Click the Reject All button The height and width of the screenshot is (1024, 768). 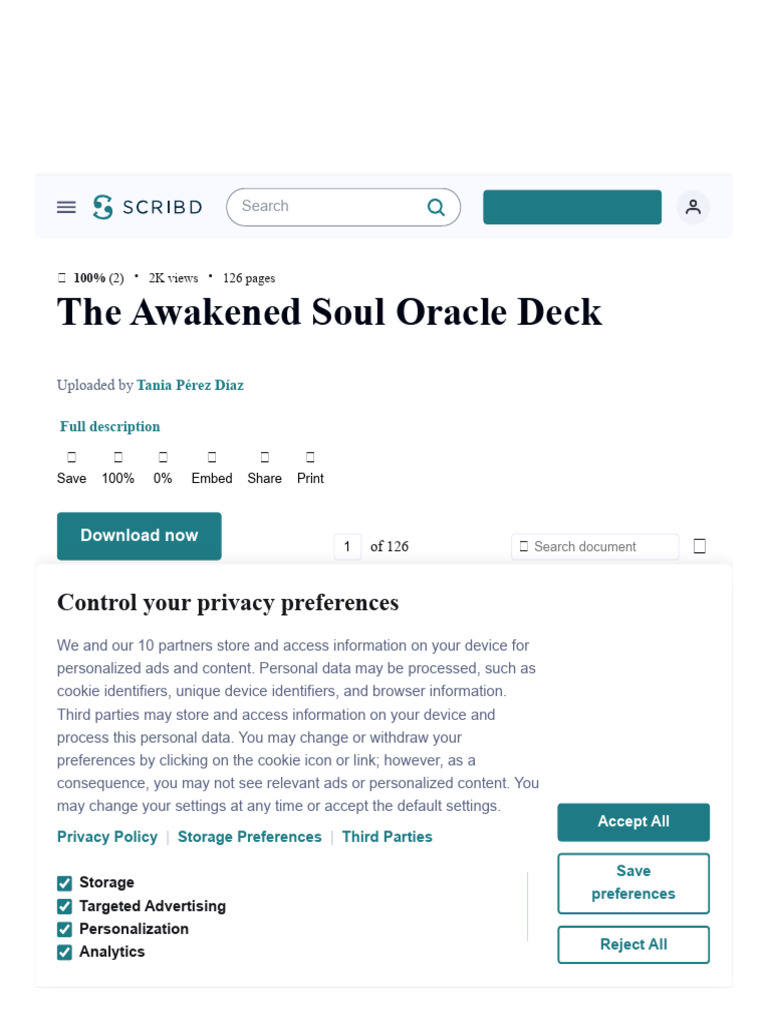point(633,944)
